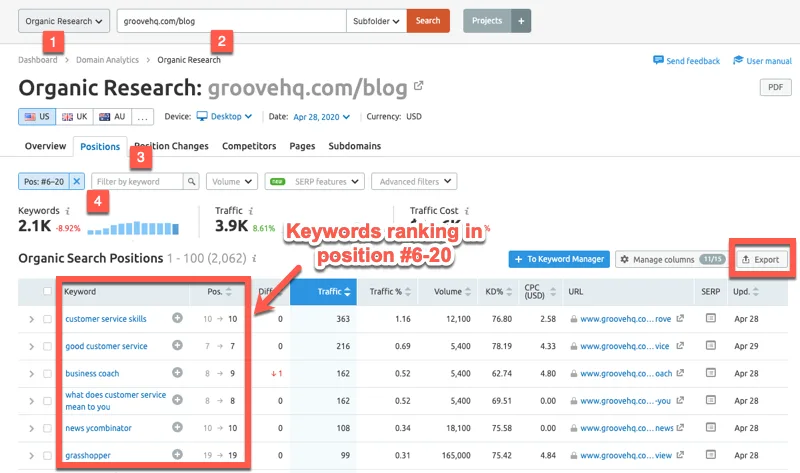This screenshot has height=473, width=800.
Task: Add news ycombinator keyword via plus icon
Action: (177, 427)
